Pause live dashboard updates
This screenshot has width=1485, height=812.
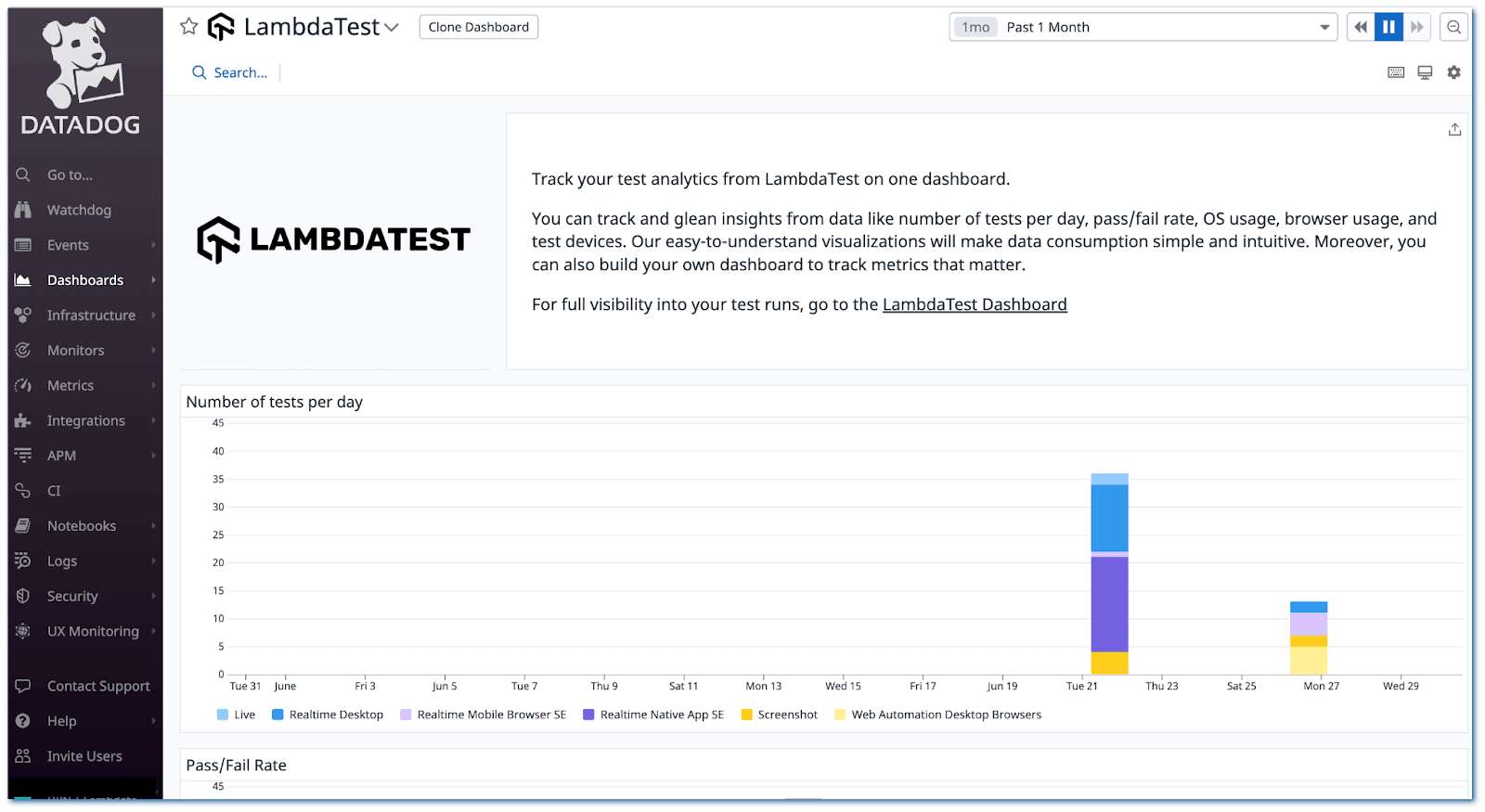click(x=1388, y=27)
